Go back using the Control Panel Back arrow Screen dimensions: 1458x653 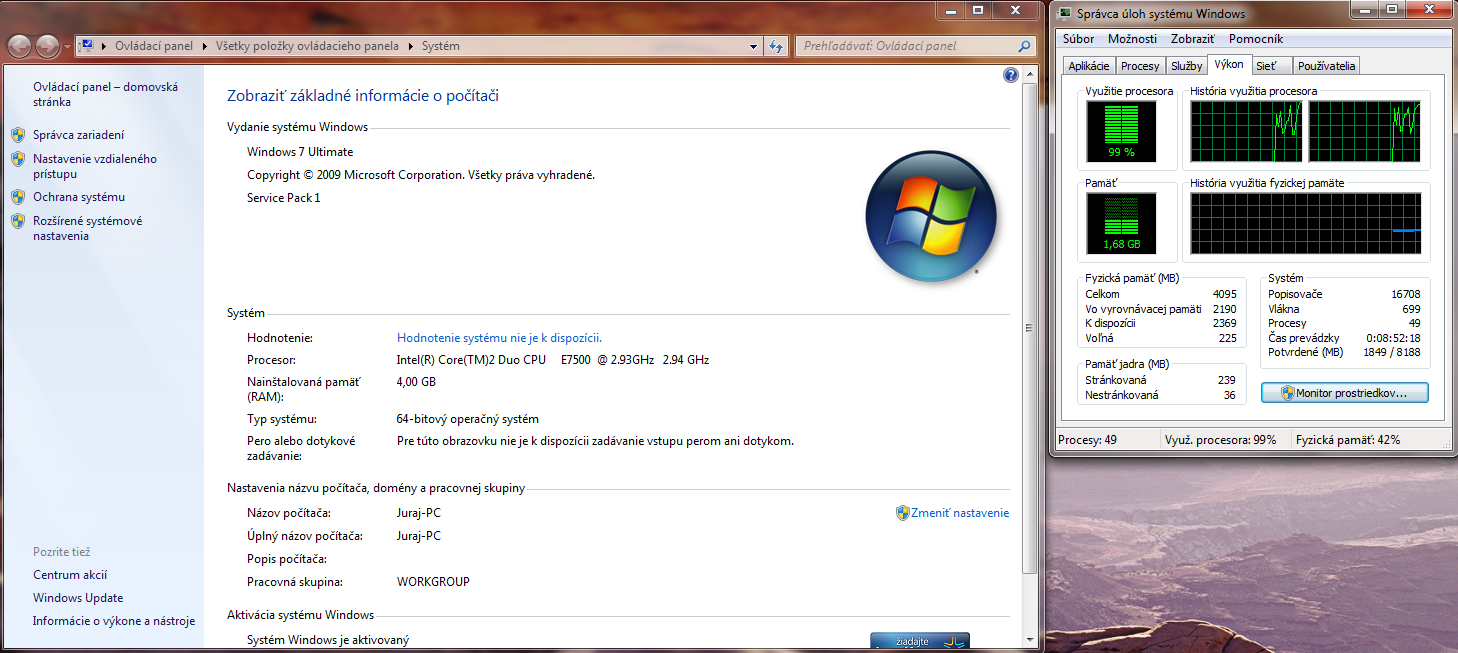20,46
